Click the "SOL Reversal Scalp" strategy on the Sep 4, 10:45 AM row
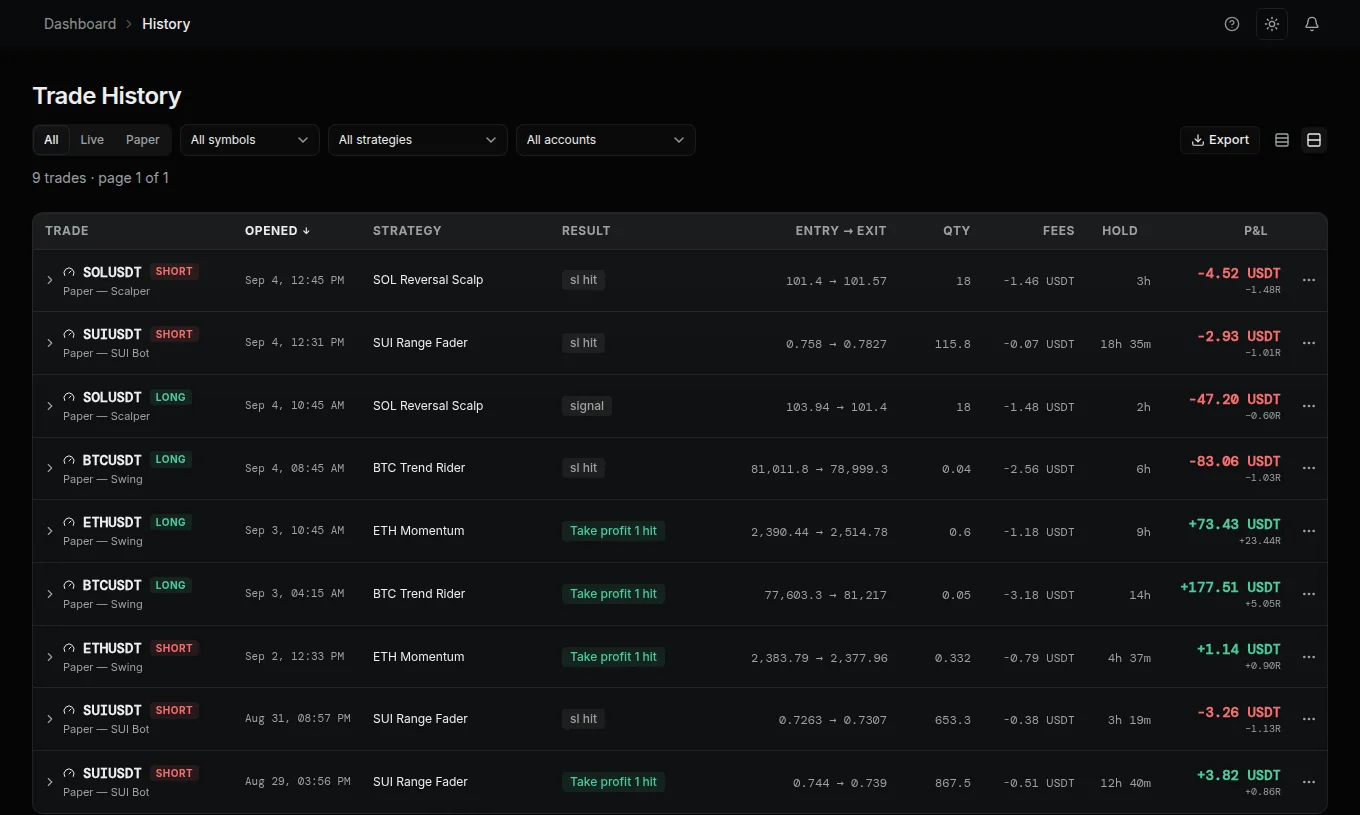 428,406
